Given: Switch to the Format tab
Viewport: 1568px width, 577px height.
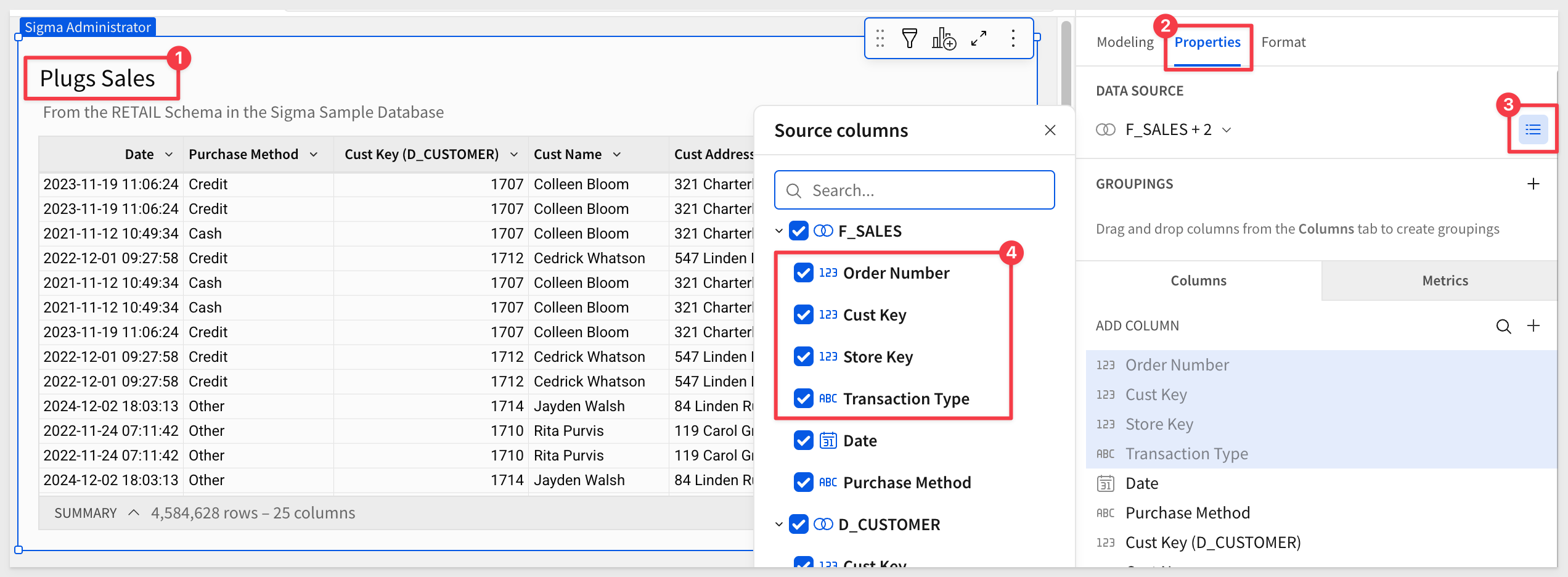Looking at the screenshot, I should [1283, 42].
